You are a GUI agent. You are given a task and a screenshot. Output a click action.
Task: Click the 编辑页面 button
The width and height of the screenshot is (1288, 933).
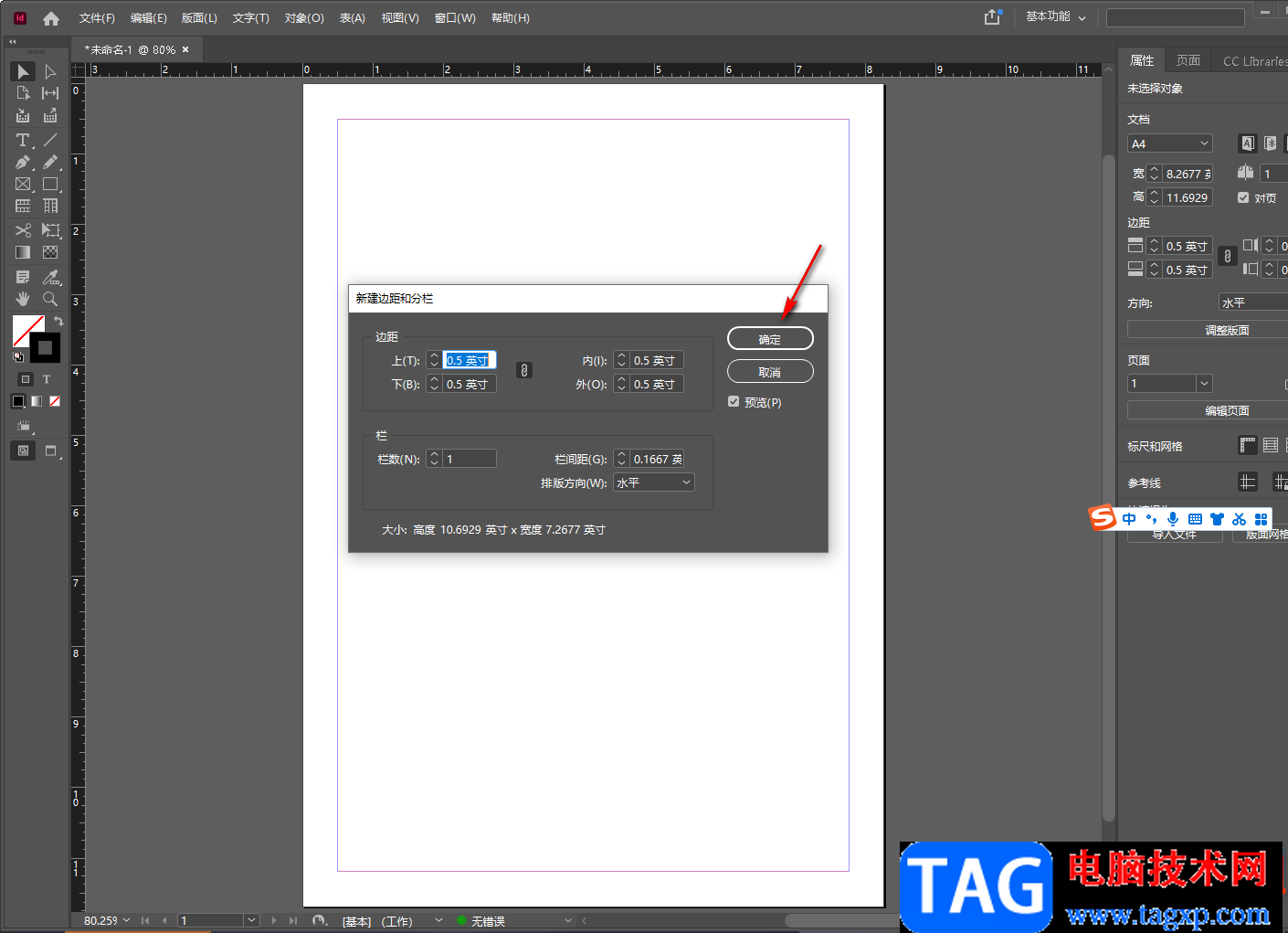point(1208,410)
